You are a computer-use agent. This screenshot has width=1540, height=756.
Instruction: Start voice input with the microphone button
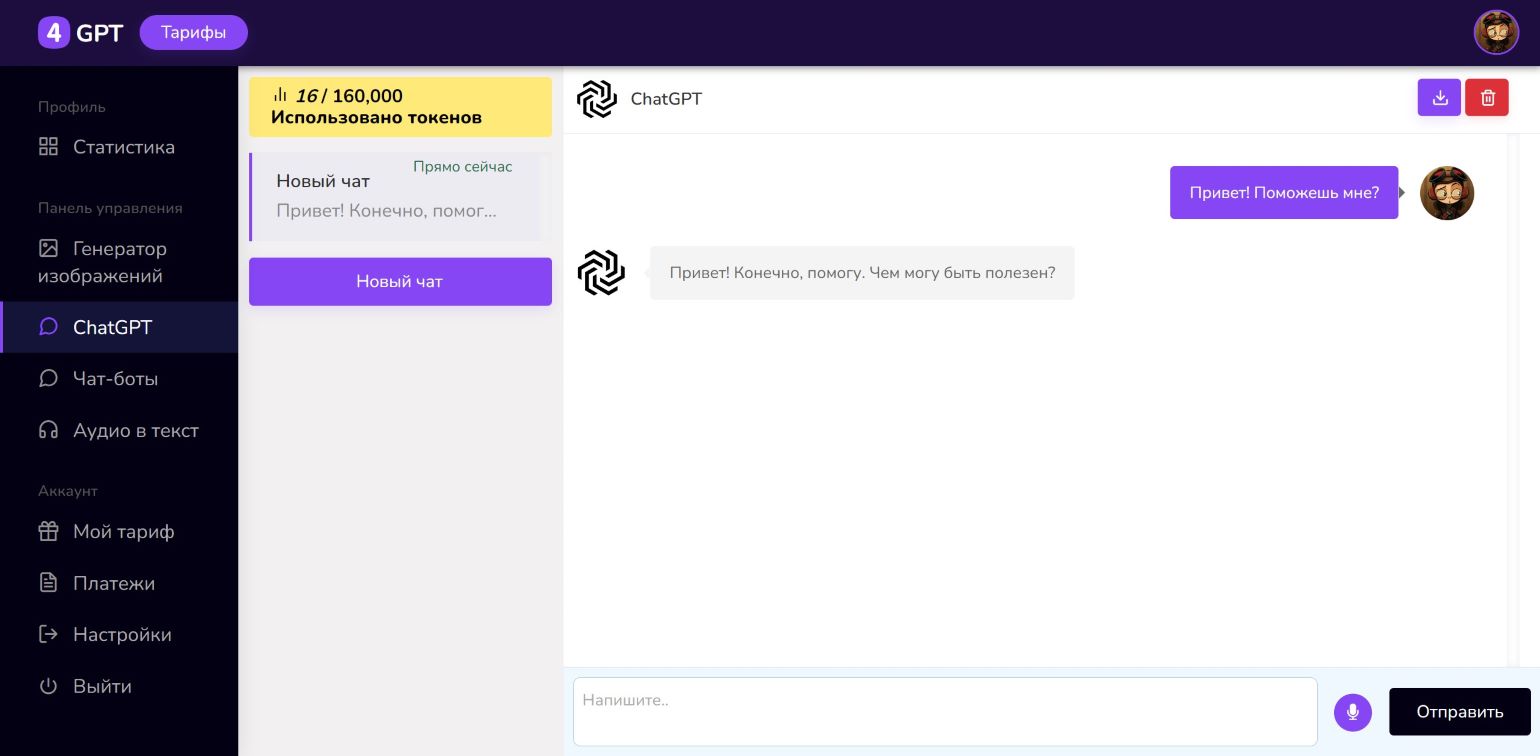(x=1353, y=712)
